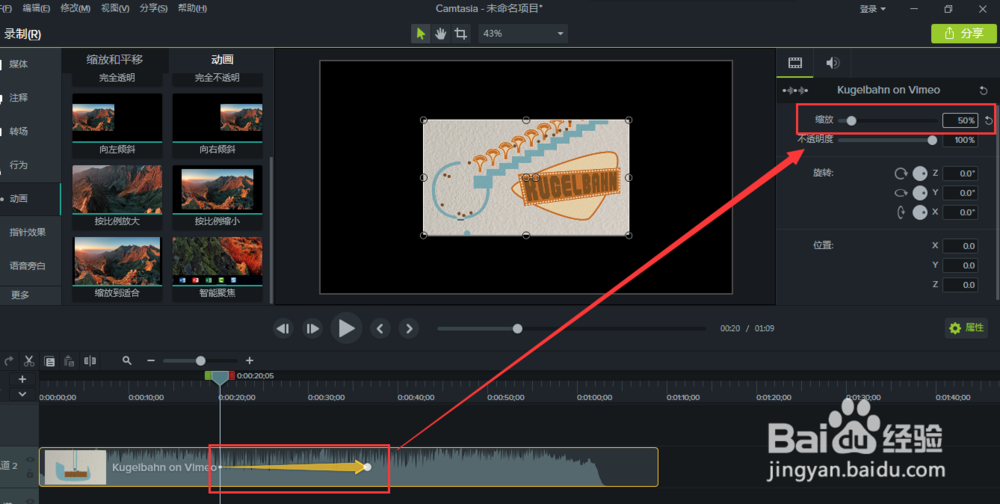Cut selection with the scissors icon
This screenshot has height=504, width=1000.
[29, 360]
